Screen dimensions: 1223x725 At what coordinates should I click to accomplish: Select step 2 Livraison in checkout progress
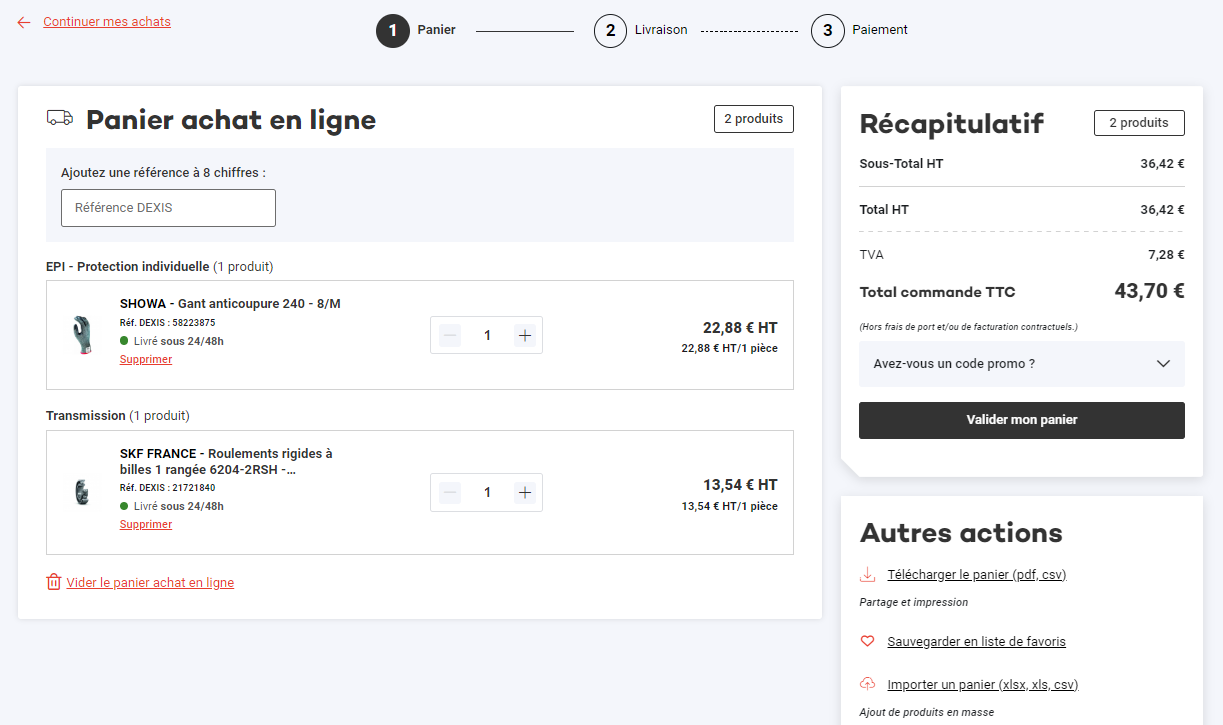point(610,31)
